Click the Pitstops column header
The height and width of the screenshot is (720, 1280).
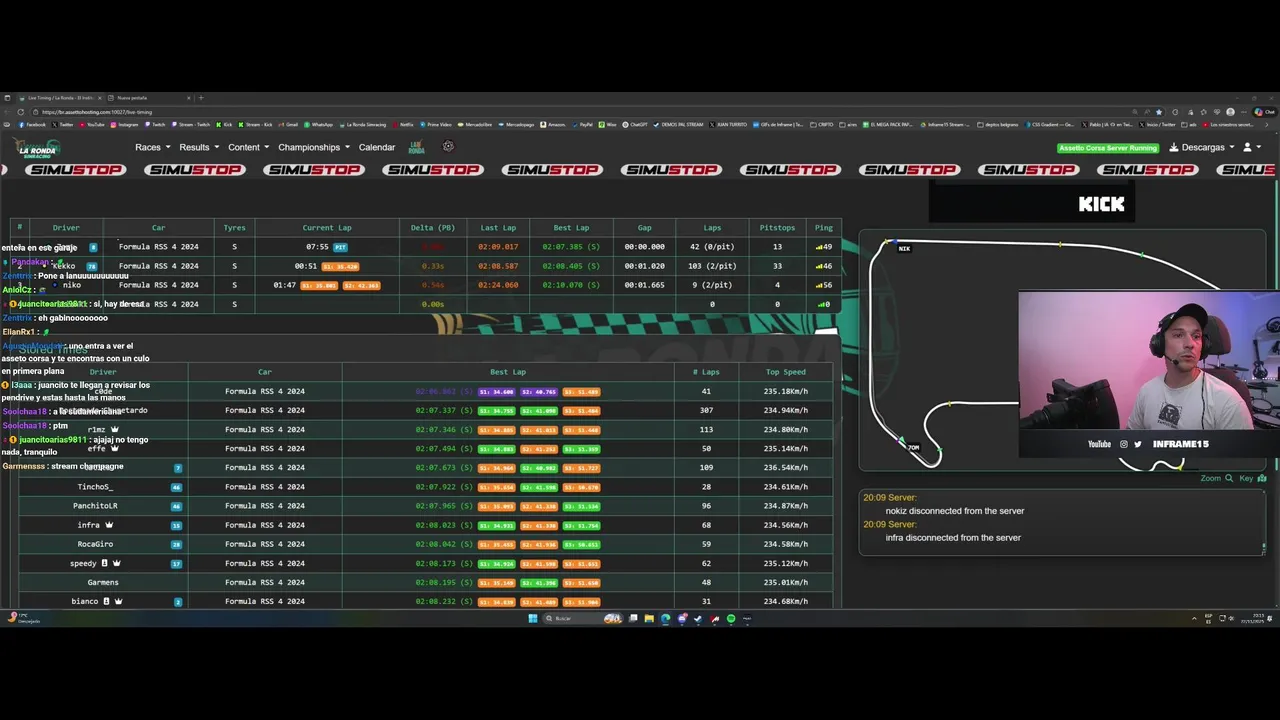click(777, 228)
